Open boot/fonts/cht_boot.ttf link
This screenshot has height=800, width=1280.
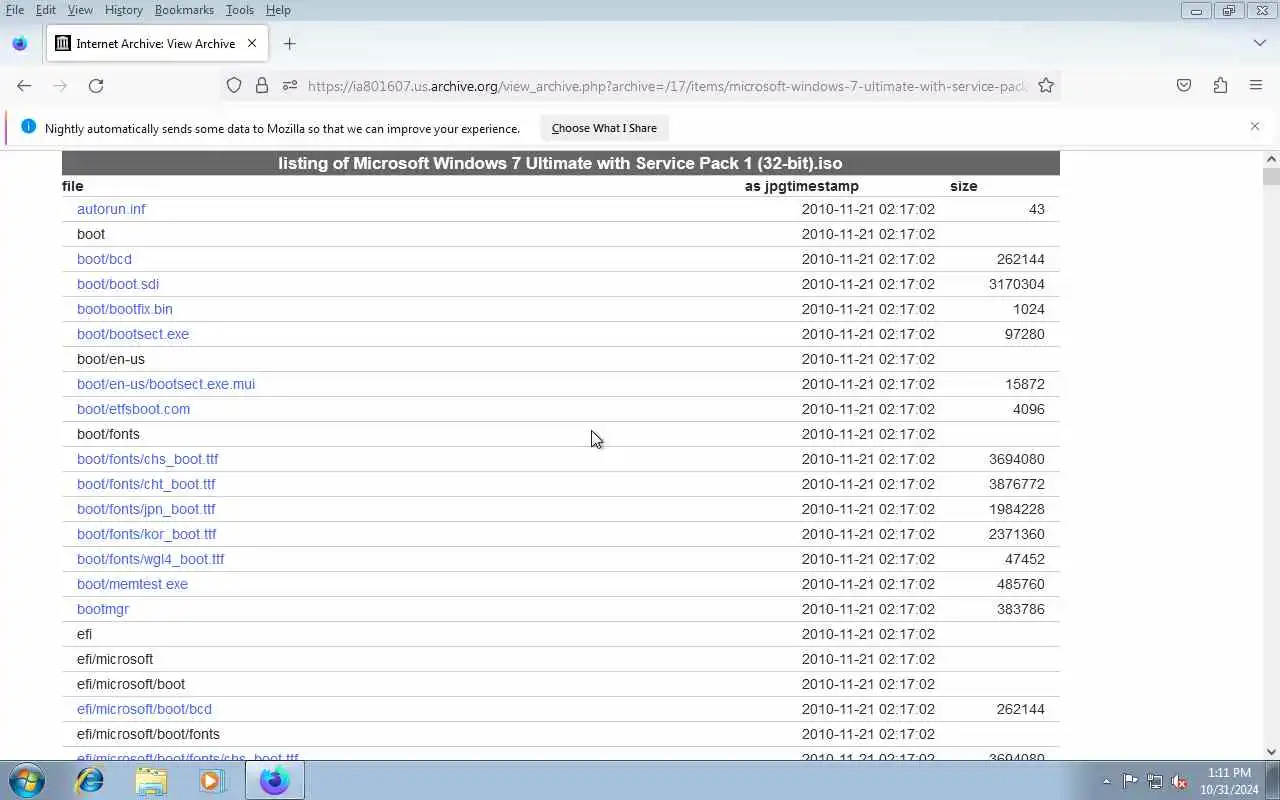click(146, 484)
